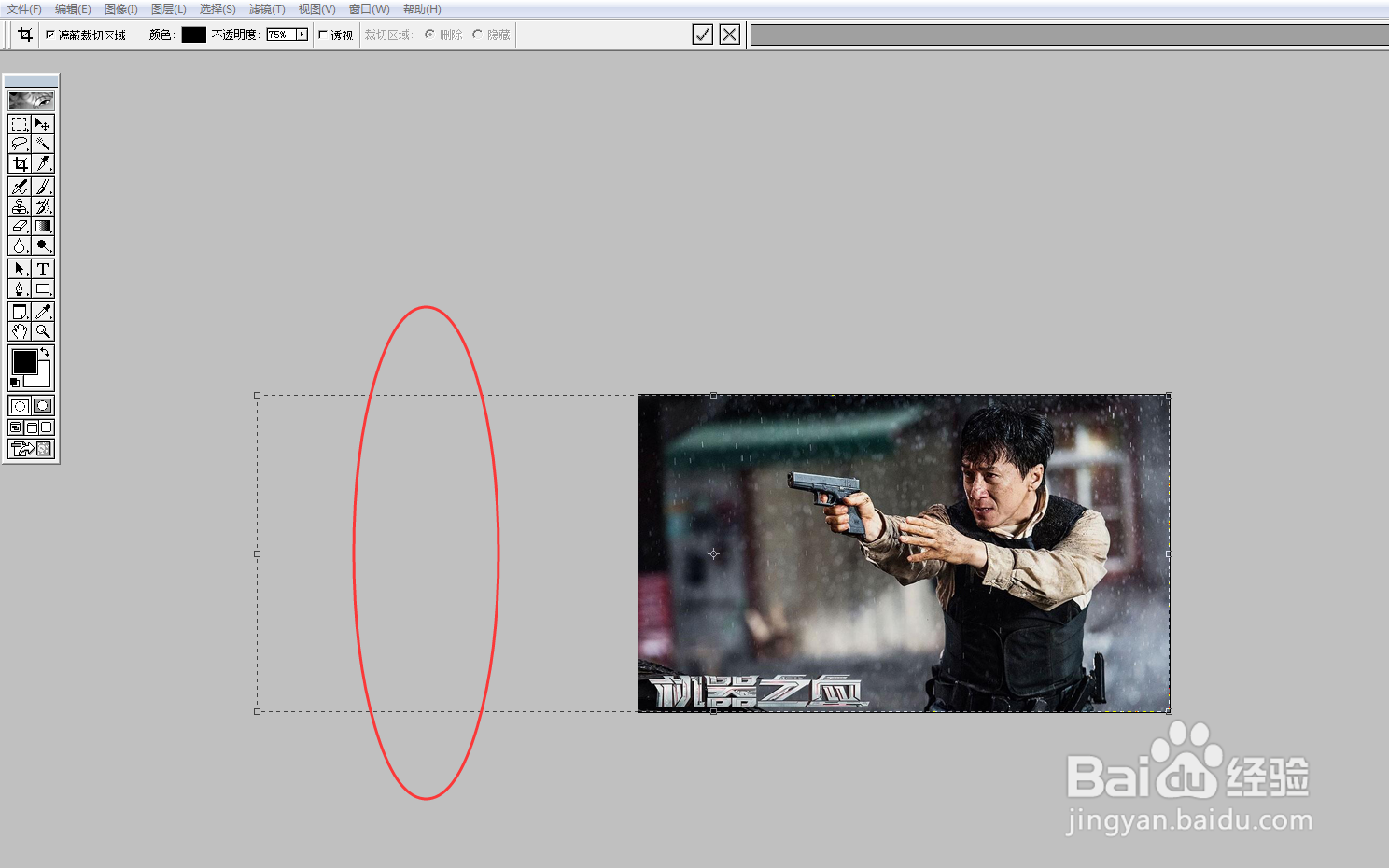
Task: Select the Path Component Selection tool
Action: click(x=20, y=269)
